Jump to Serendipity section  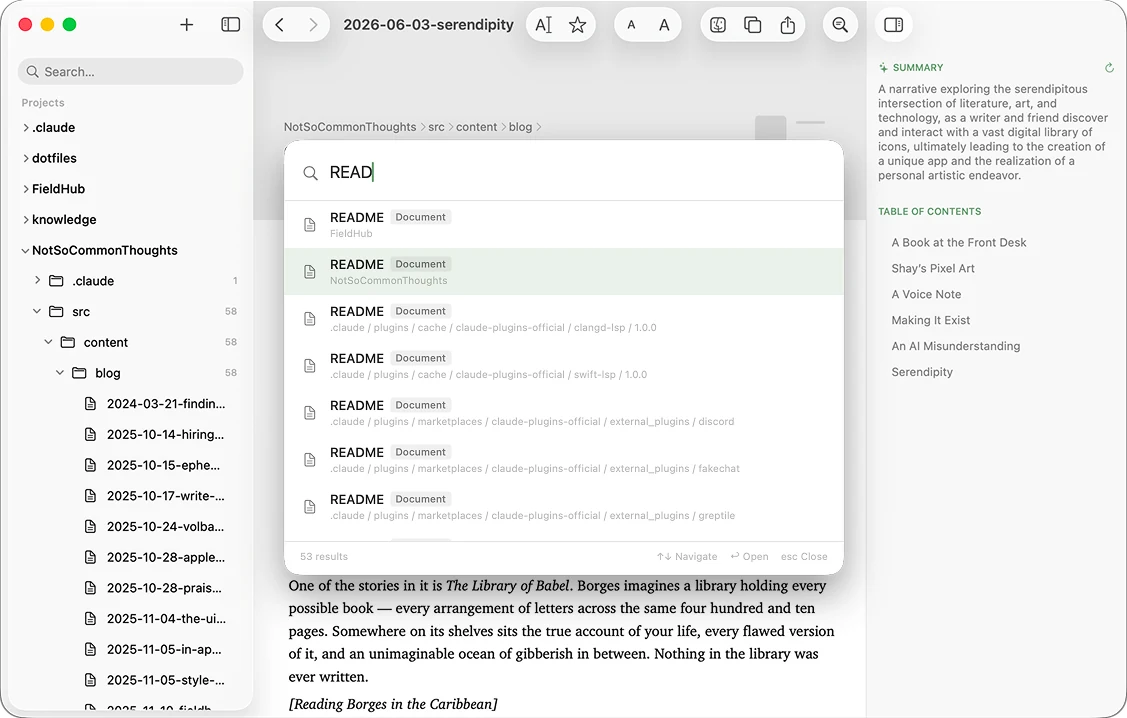tap(922, 372)
